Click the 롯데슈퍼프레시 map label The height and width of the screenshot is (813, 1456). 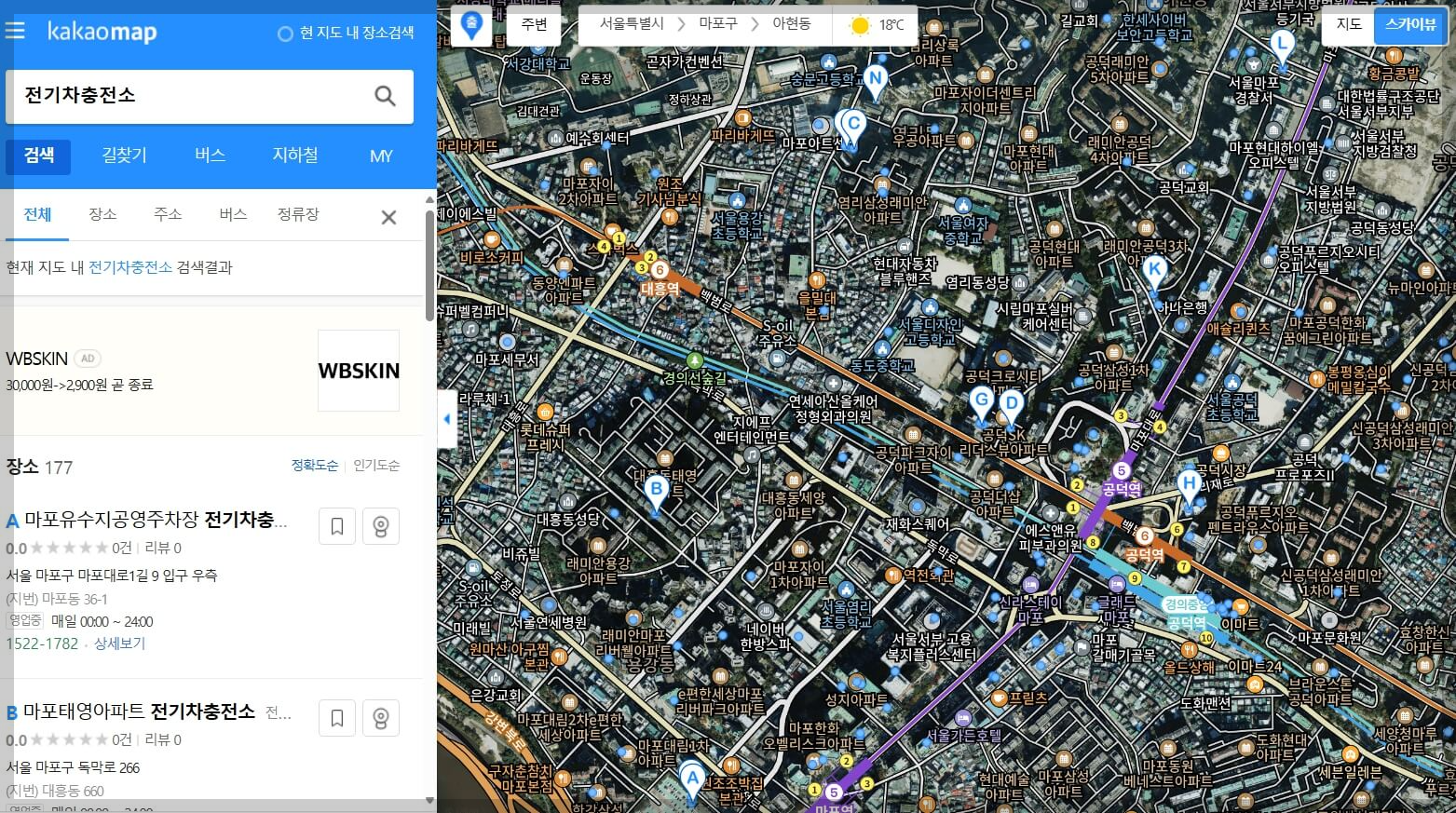(x=545, y=438)
